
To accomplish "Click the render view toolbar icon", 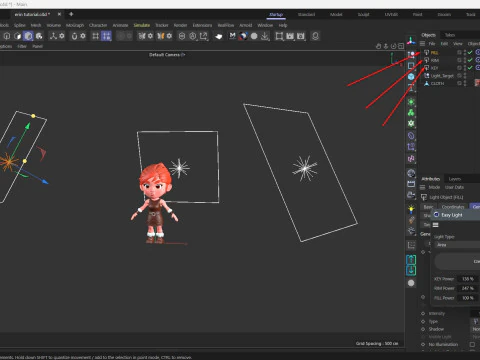I will (279, 36).
